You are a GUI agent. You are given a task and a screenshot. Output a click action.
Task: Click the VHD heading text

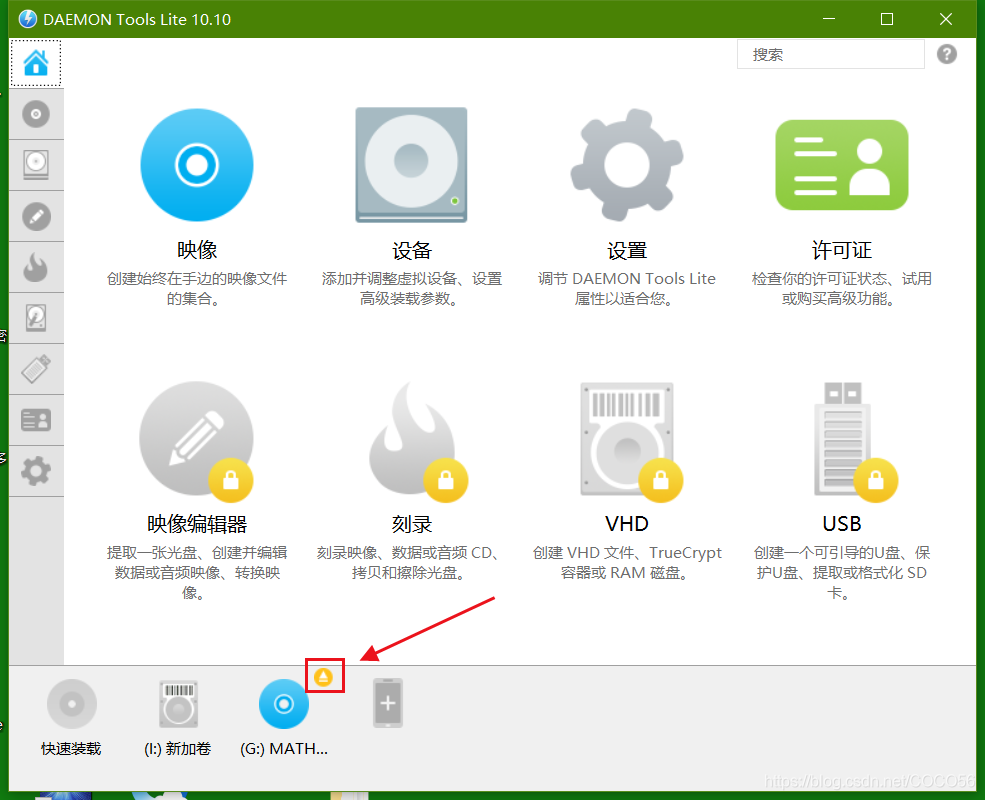coord(626,524)
